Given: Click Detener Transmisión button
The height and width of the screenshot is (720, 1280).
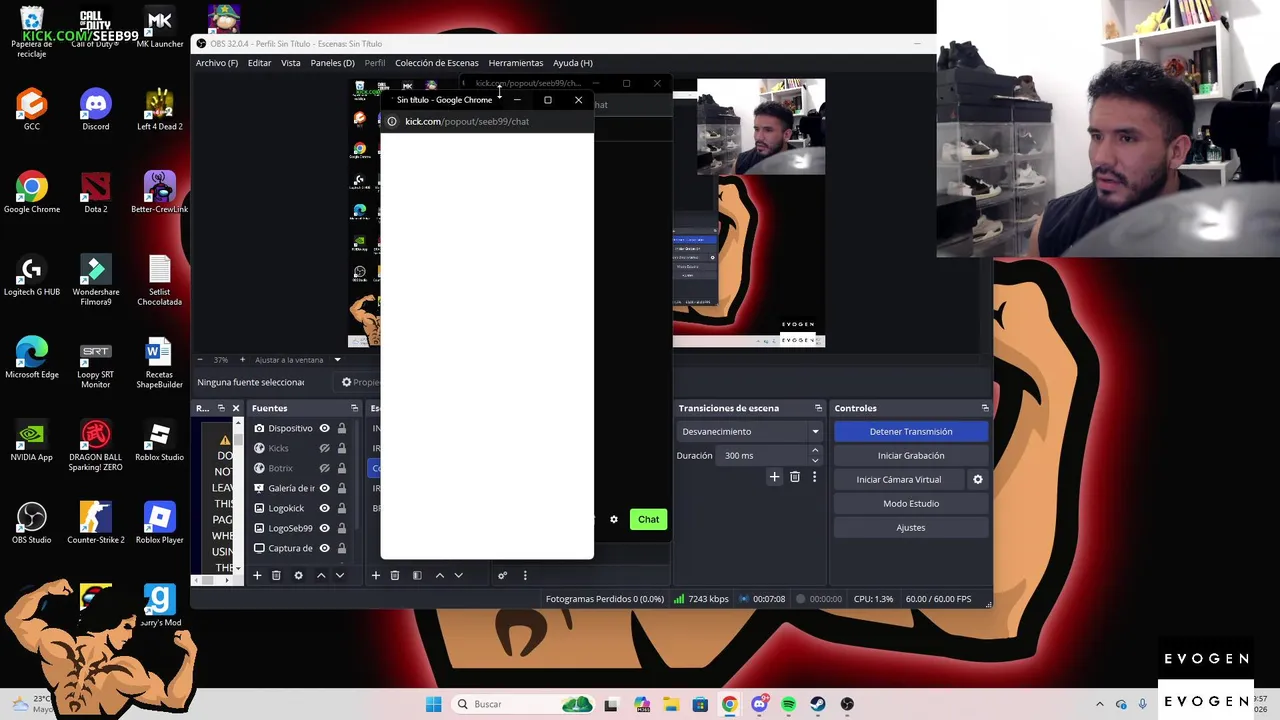Looking at the screenshot, I should click(x=911, y=431).
